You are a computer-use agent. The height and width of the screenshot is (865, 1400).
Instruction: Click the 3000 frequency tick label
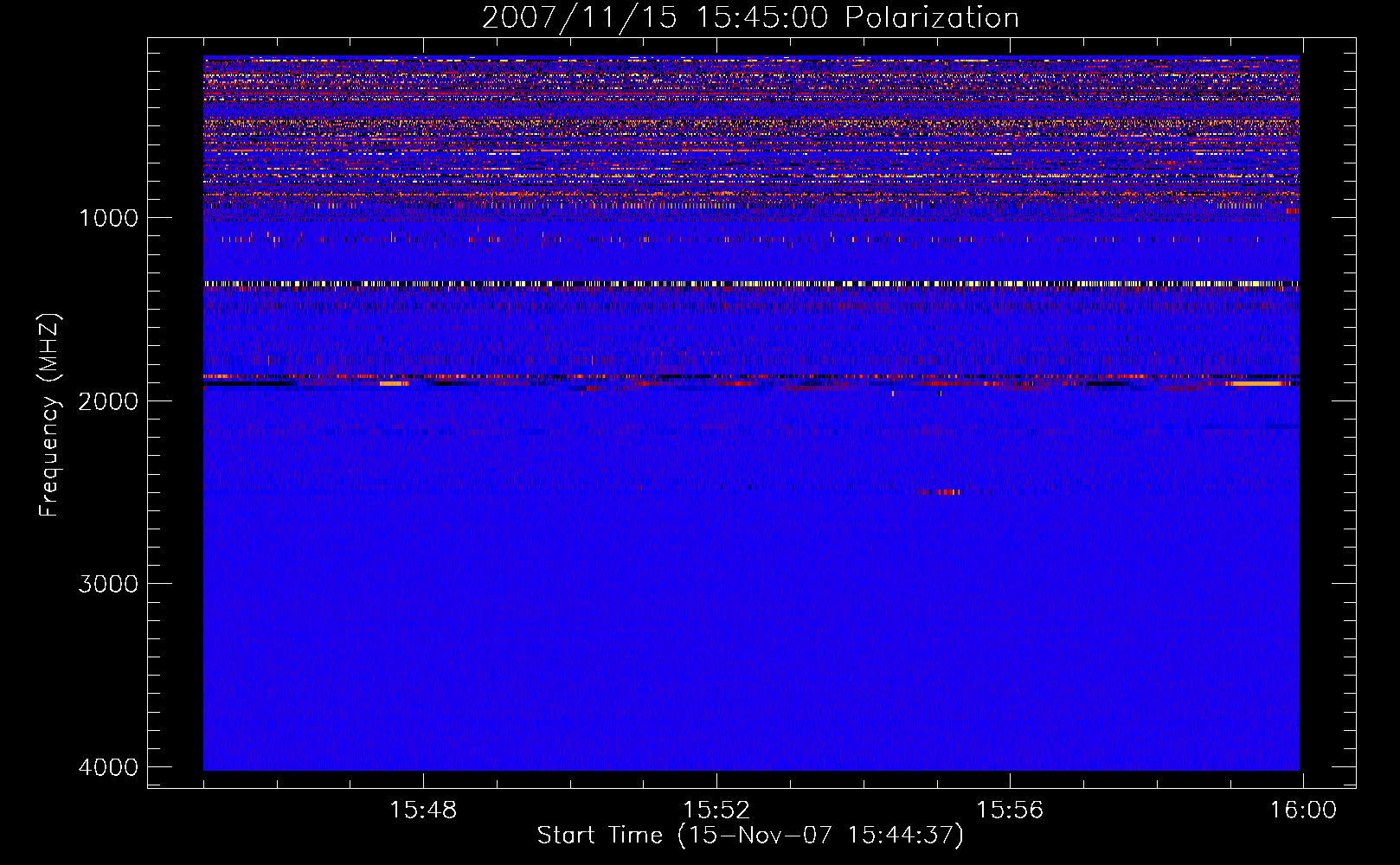[x=108, y=584]
